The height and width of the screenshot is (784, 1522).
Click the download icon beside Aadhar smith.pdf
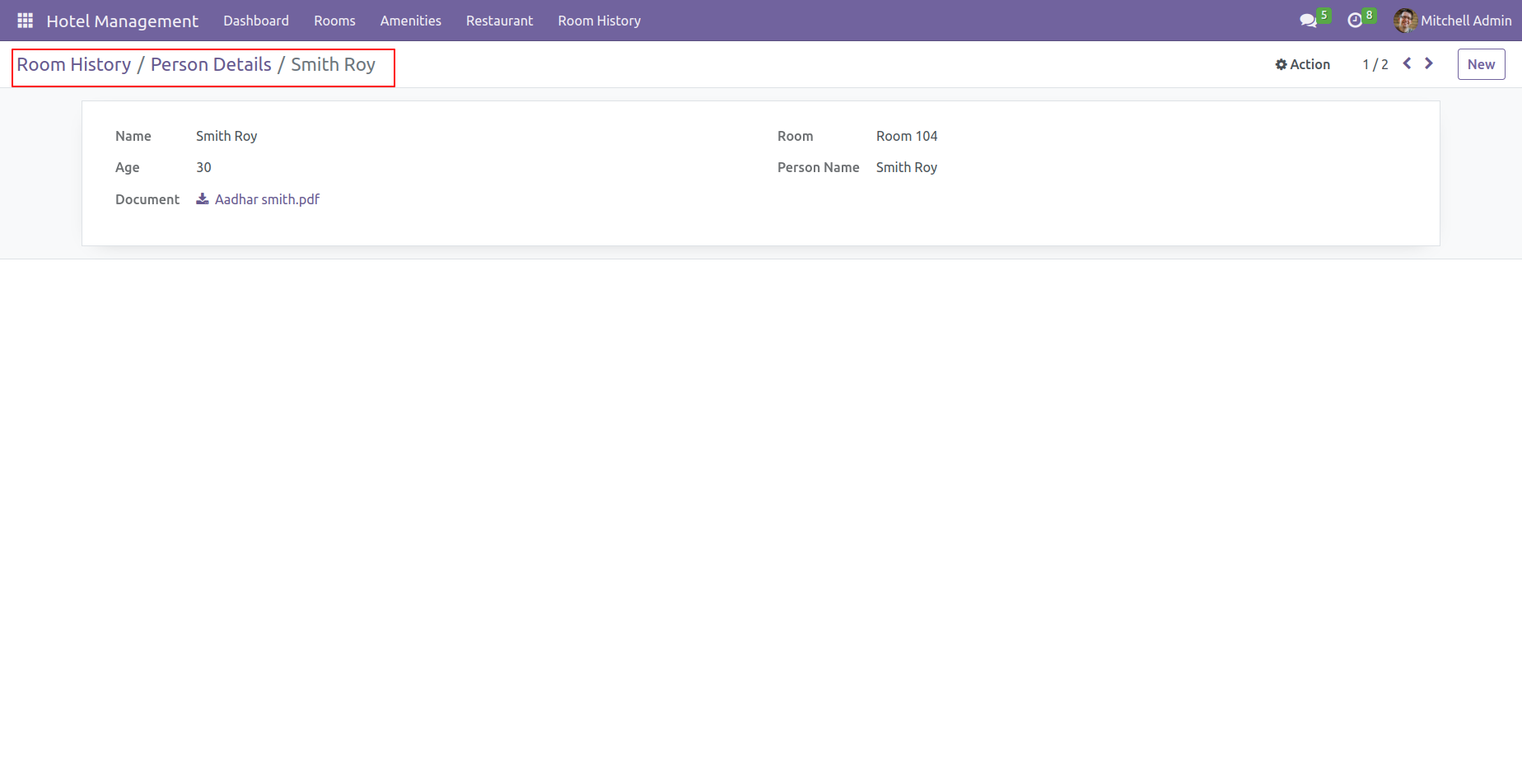pyautogui.click(x=203, y=198)
